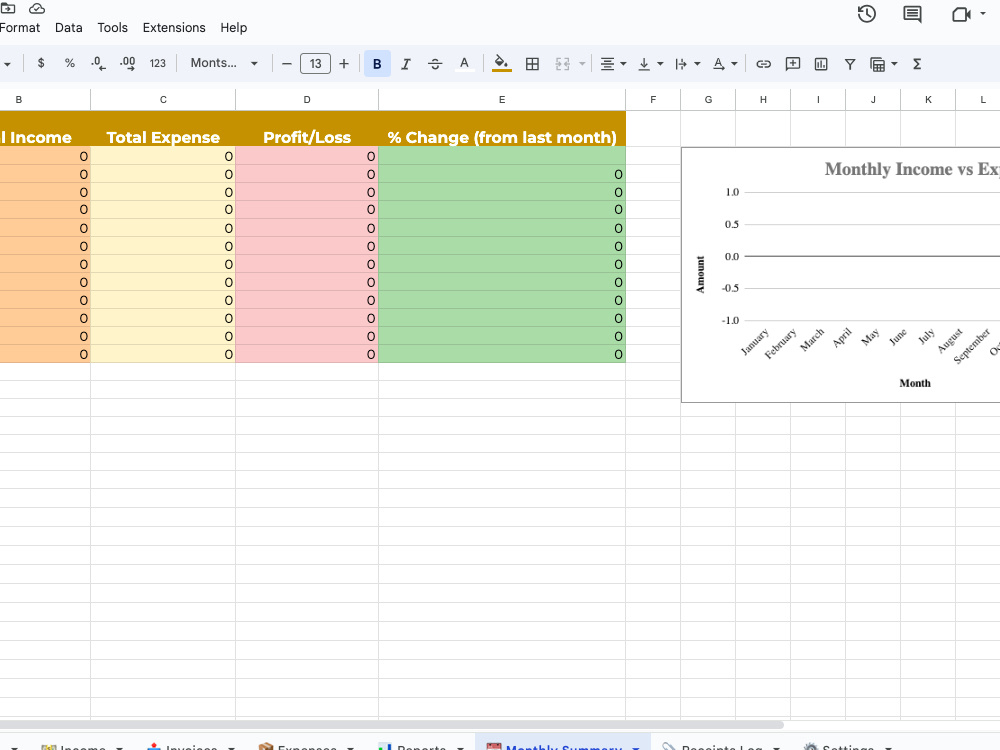The height and width of the screenshot is (750, 1000).
Task: Click the cloud document status icon
Action: click(x=37, y=8)
